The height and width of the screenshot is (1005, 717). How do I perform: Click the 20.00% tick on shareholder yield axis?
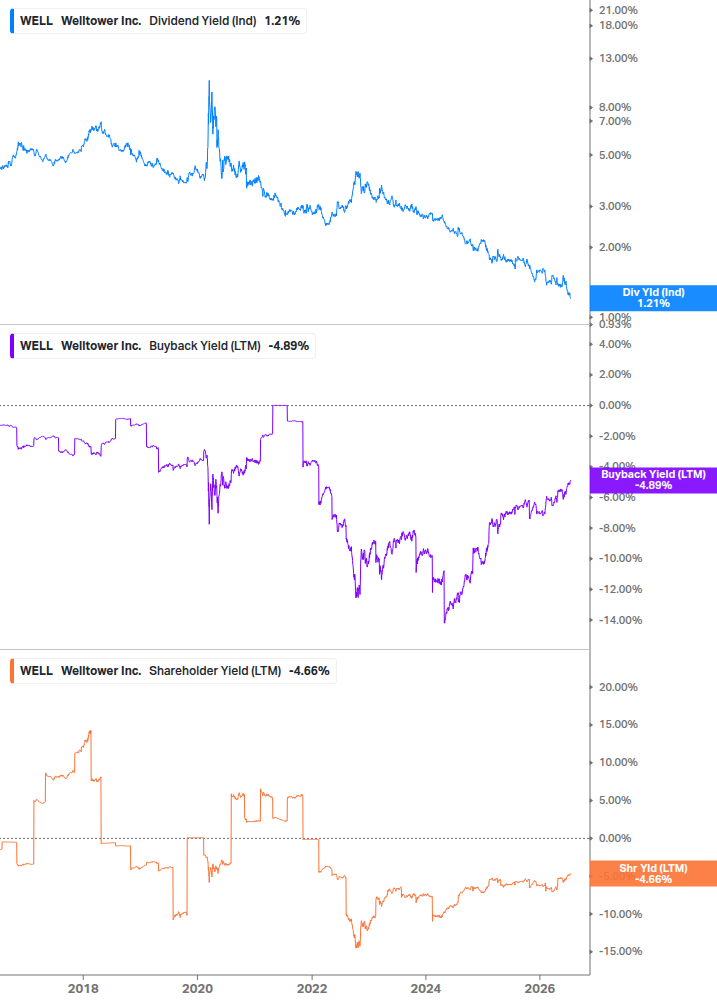coord(618,687)
